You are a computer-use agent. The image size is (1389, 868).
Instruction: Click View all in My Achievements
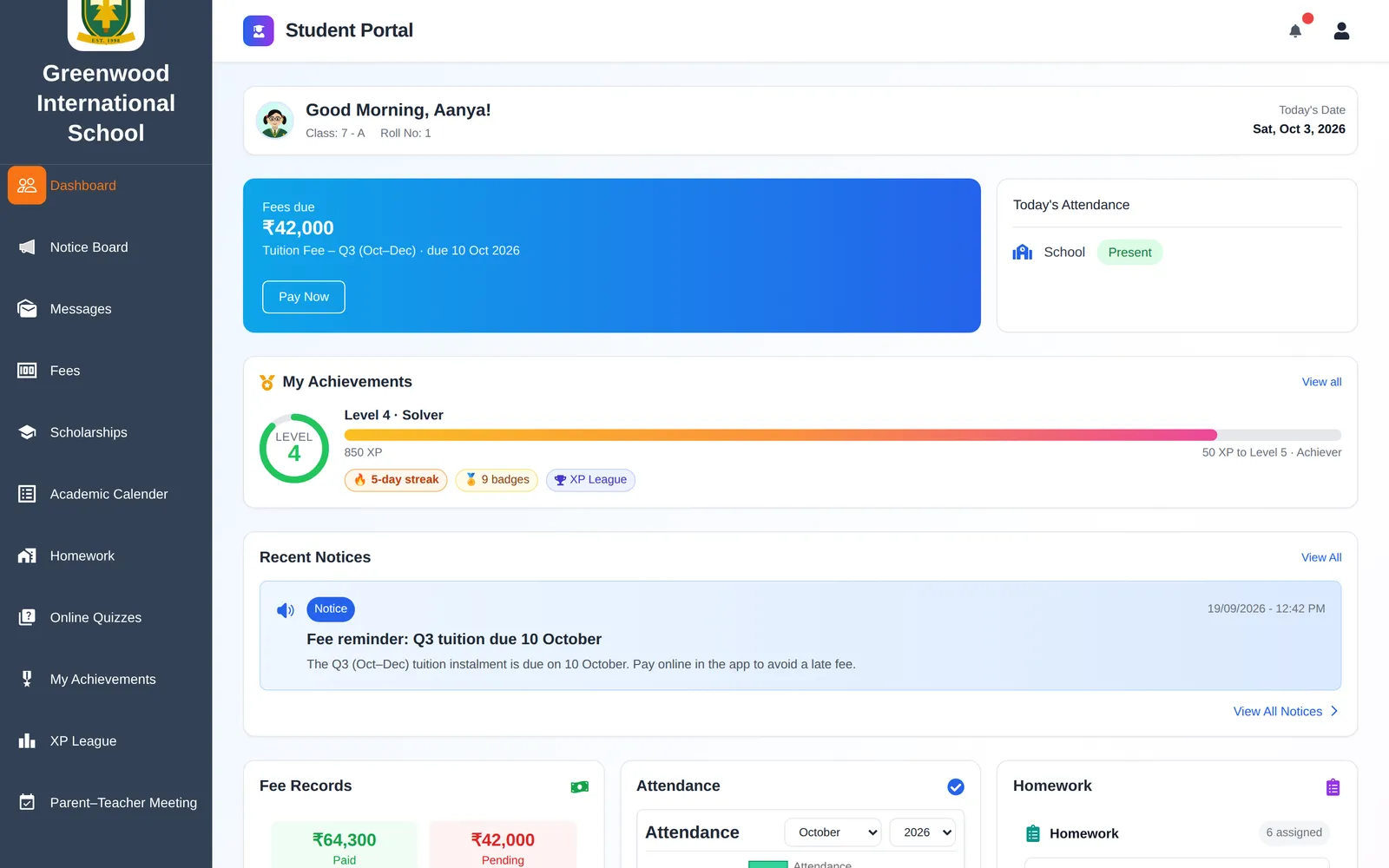(x=1321, y=382)
